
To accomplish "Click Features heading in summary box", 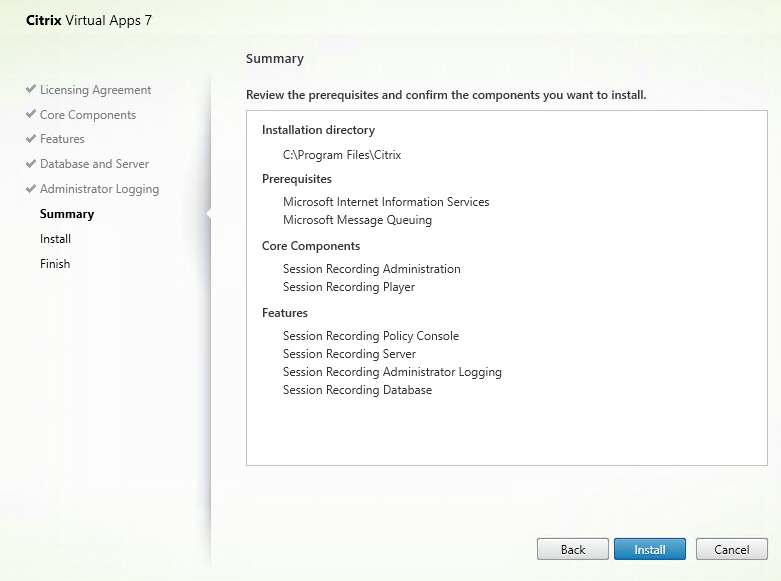I will [285, 313].
